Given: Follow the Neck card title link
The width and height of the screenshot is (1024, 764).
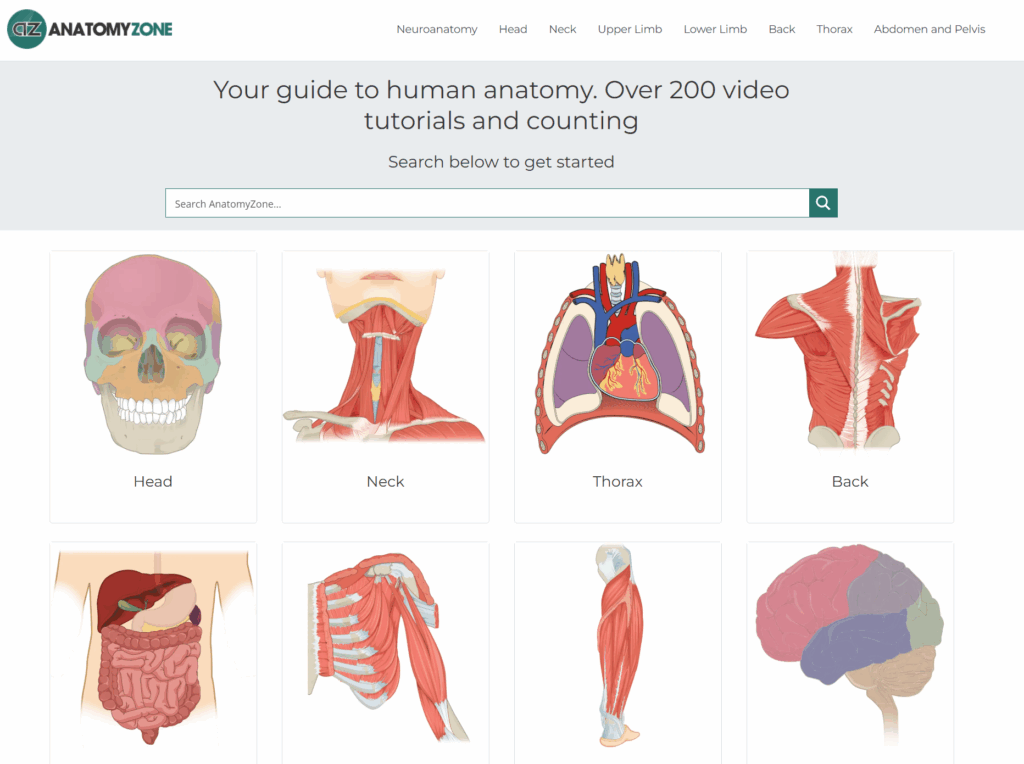Looking at the screenshot, I should point(385,482).
